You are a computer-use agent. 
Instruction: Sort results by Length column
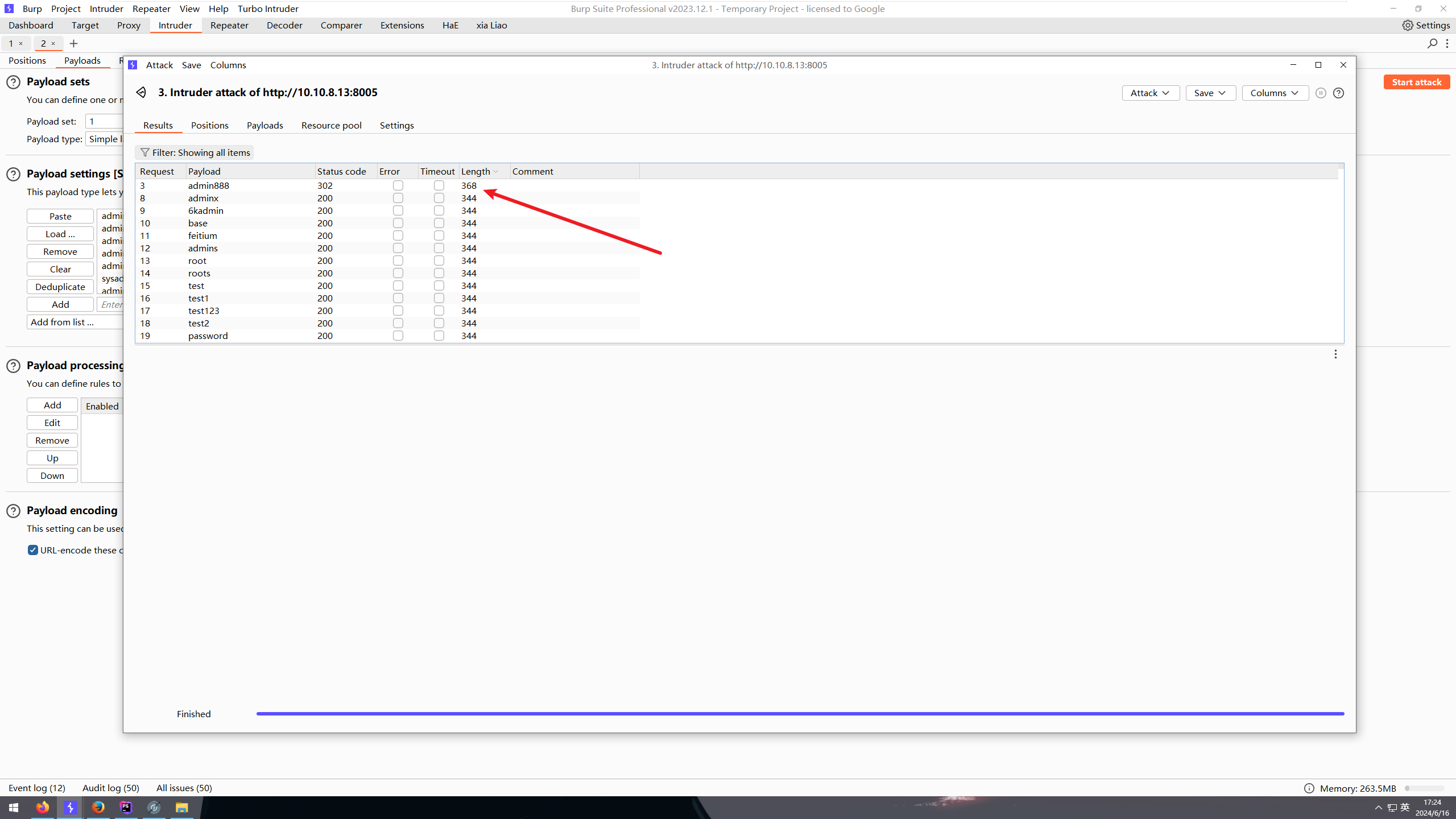(x=484, y=171)
